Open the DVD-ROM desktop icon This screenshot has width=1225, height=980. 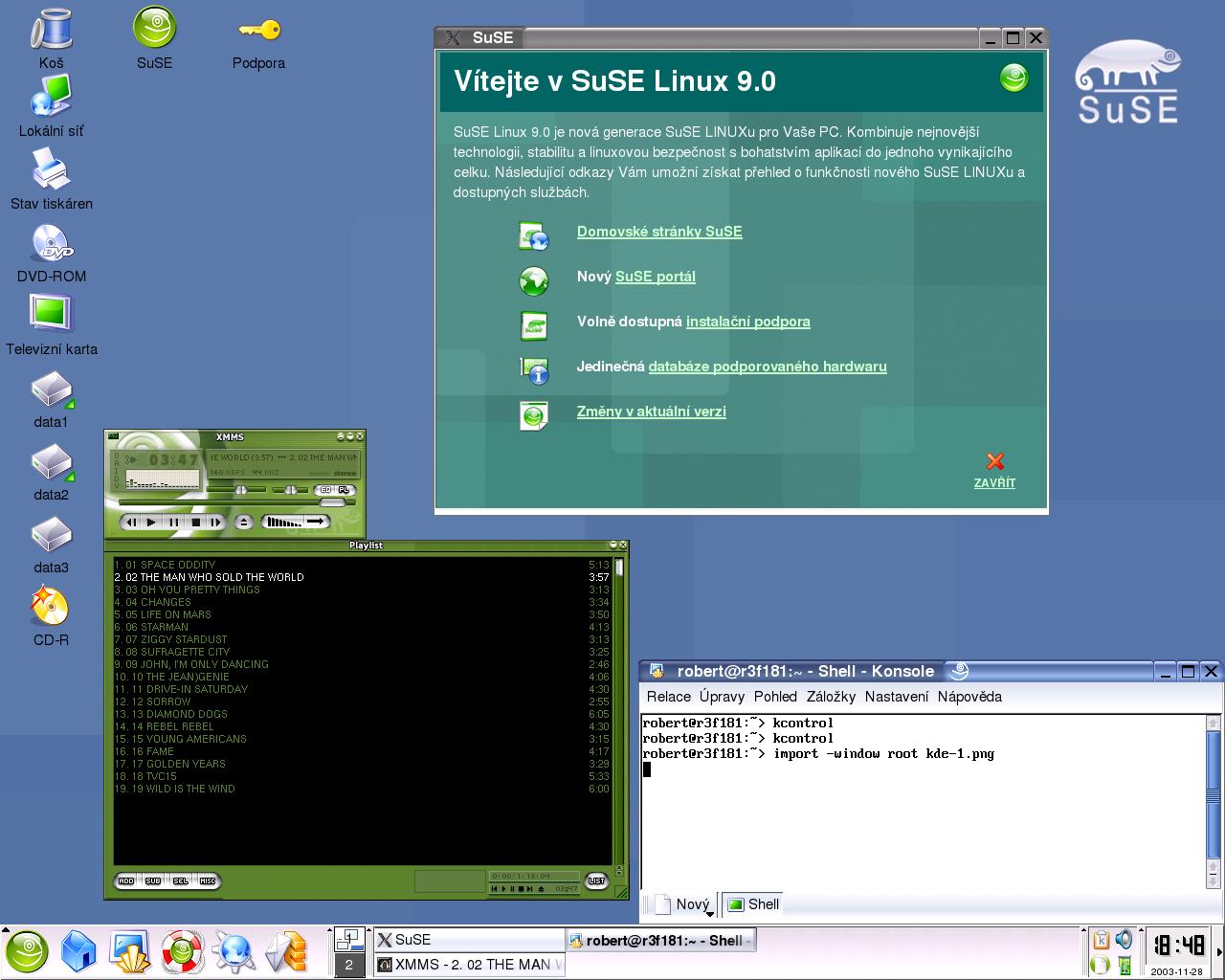[52, 252]
